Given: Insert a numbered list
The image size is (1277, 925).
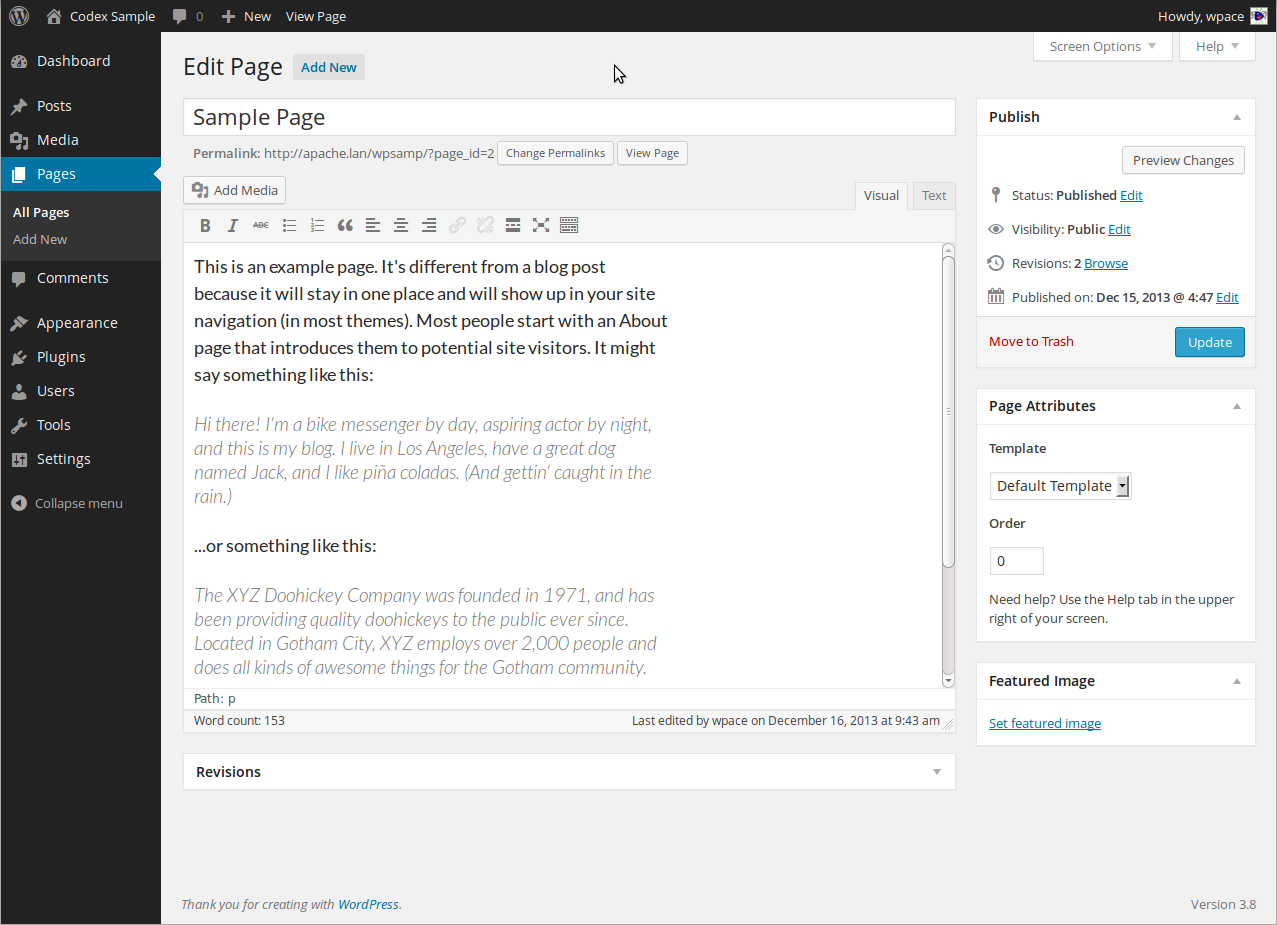Looking at the screenshot, I should tap(317, 226).
